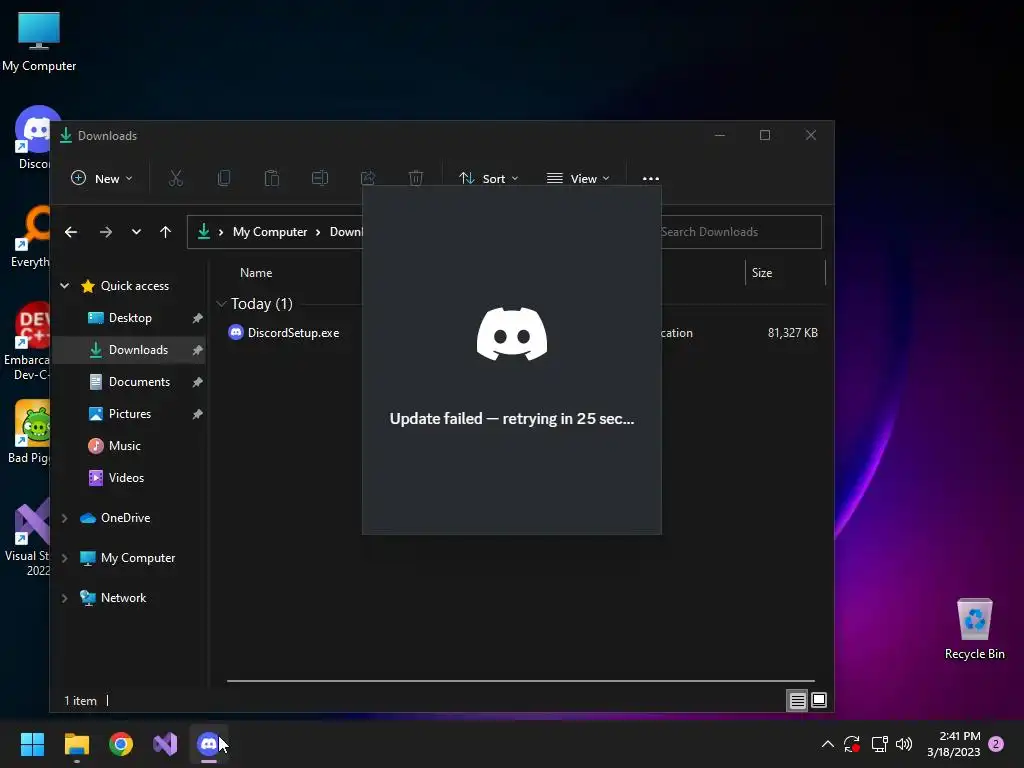Select OneDrive in navigation pane
This screenshot has width=1024, height=768.
[125, 517]
